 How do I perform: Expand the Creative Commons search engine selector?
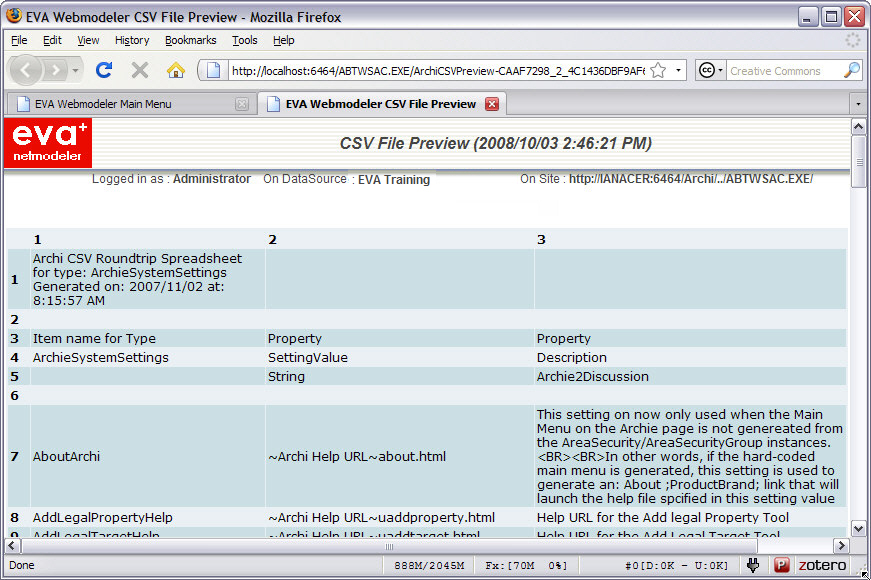tap(710, 70)
